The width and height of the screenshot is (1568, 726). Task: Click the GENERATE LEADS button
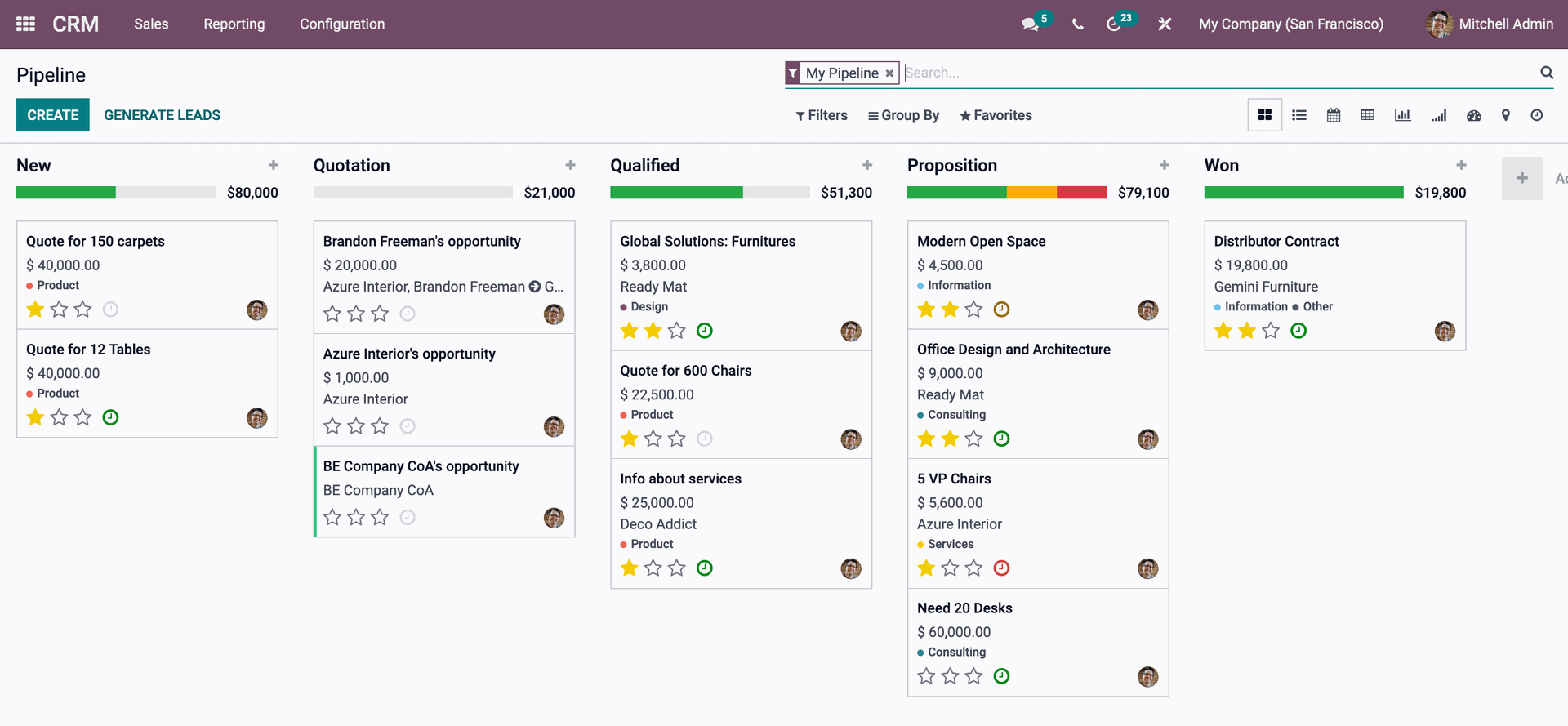[162, 115]
